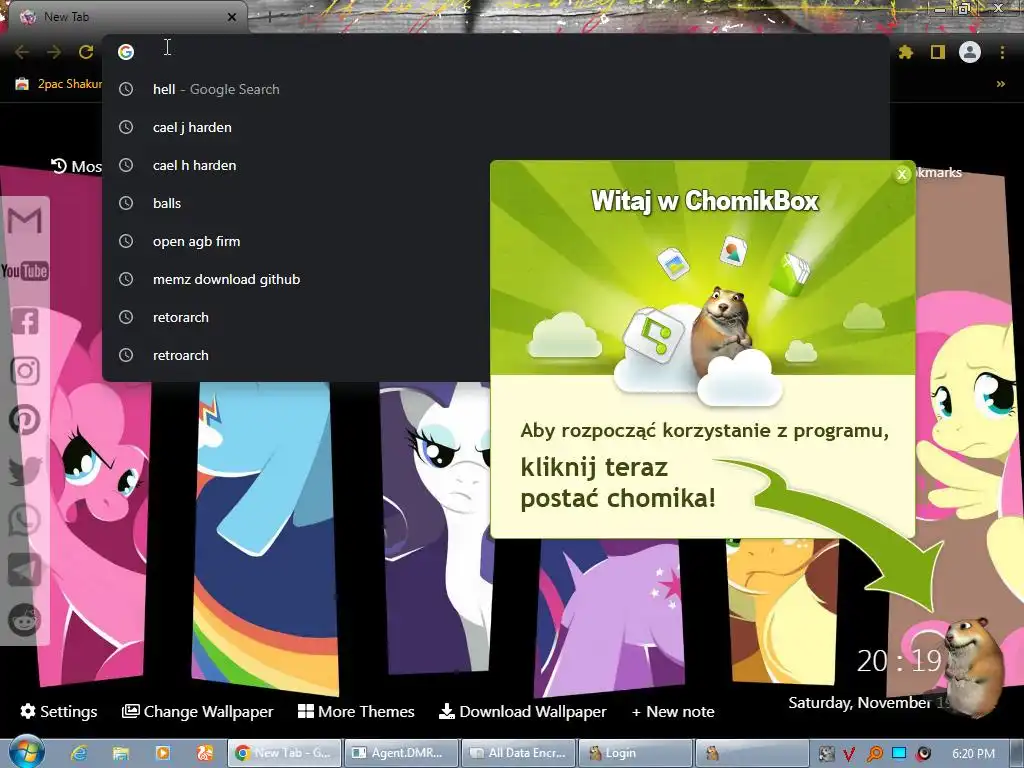The width and height of the screenshot is (1024, 768).
Task: Launch Internet Explorer from taskbar
Action: click(x=79, y=753)
